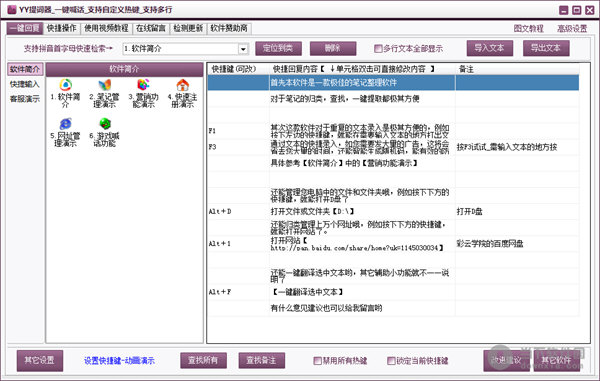Select the 彩云学院的百度网盘 remark cell
Screen dimensions: 600x381
517,243
